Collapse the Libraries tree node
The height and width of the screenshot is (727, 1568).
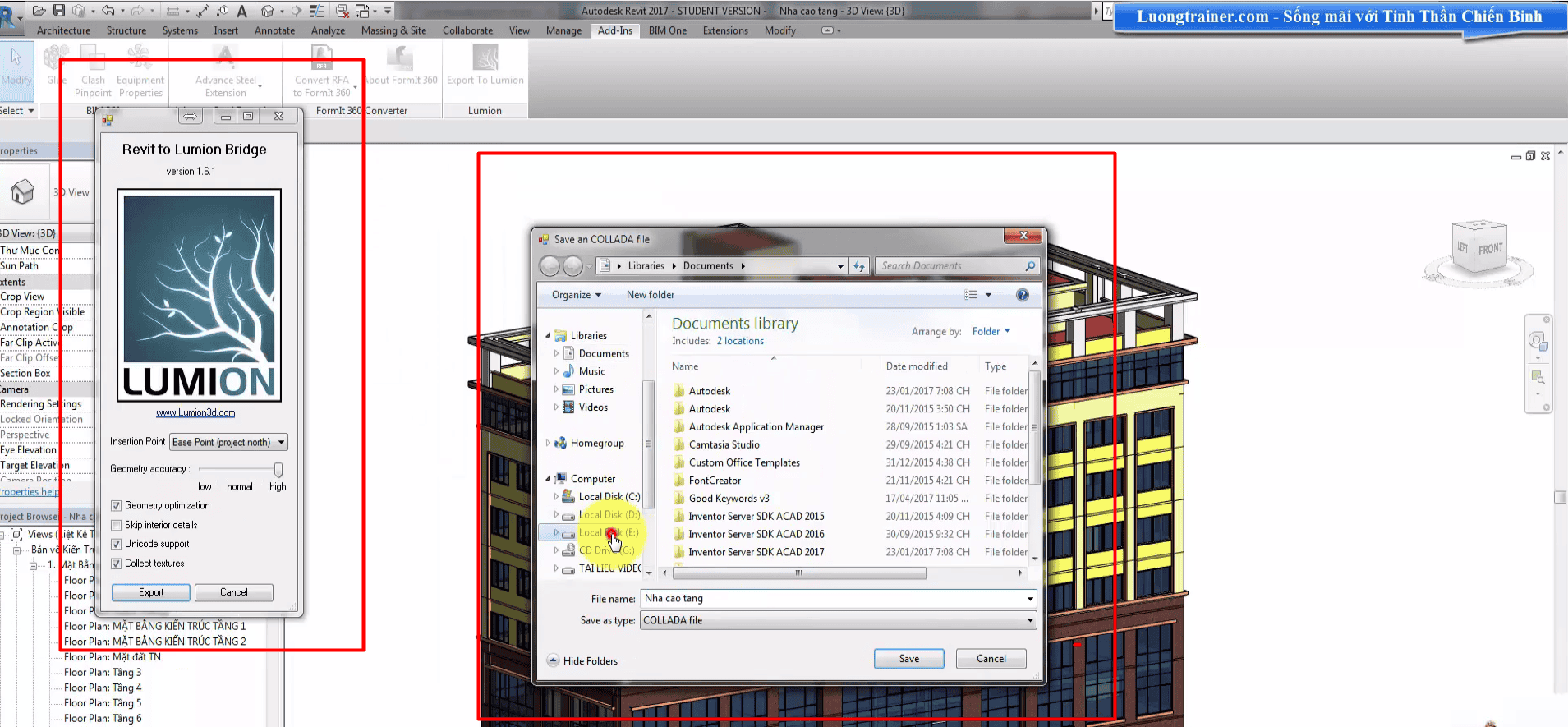[x=548, y=335]
